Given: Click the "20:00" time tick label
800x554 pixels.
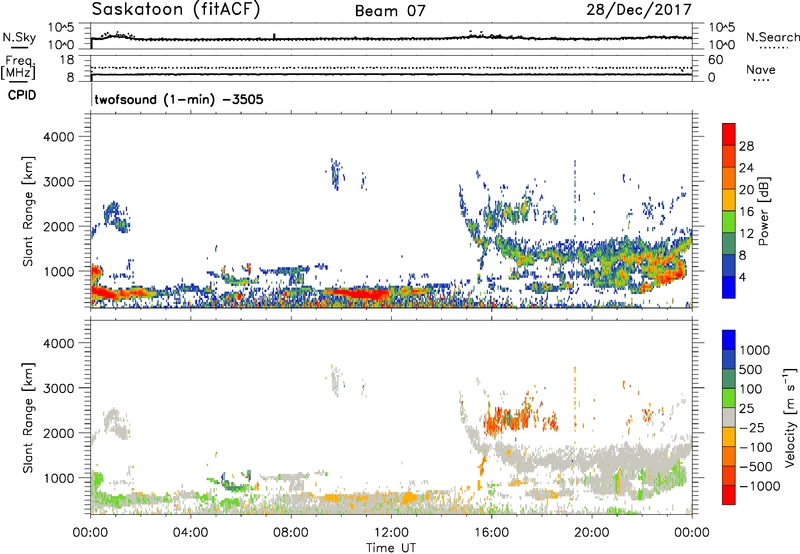Looking at the screenshot, I should pos(592,533).
